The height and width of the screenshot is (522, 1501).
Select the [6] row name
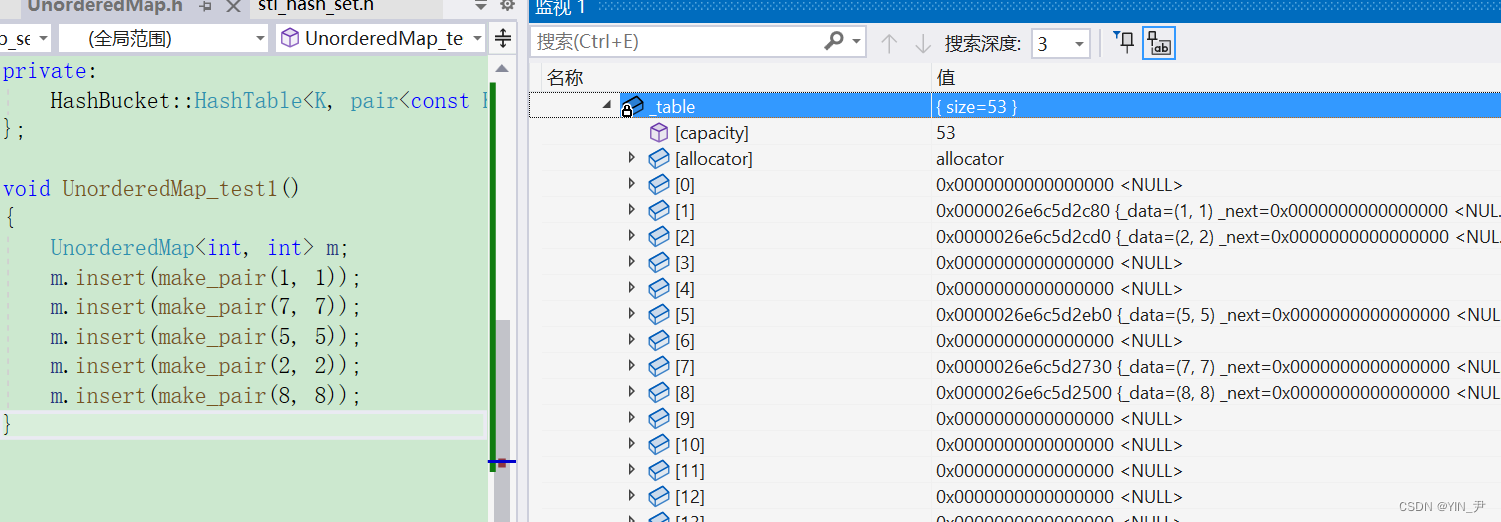[685, 341]
